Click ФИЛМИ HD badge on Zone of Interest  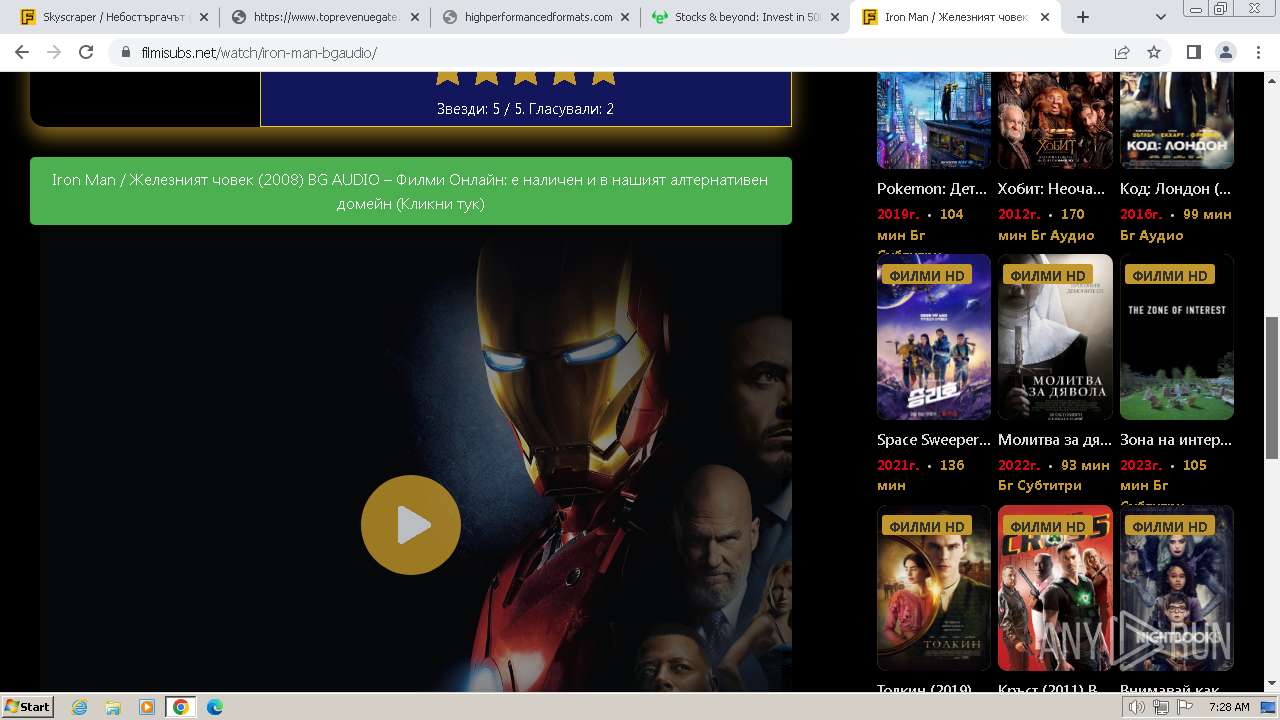coord(1169,275)
